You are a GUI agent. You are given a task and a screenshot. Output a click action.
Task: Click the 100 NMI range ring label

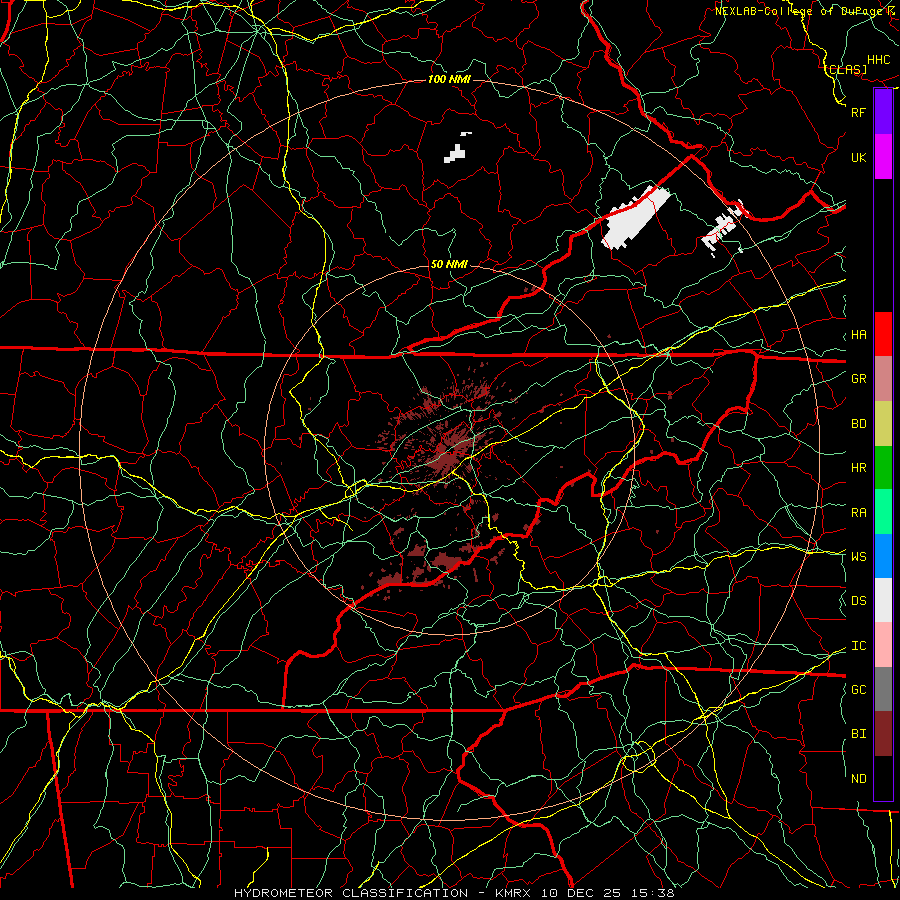click(x=449, y=79)
